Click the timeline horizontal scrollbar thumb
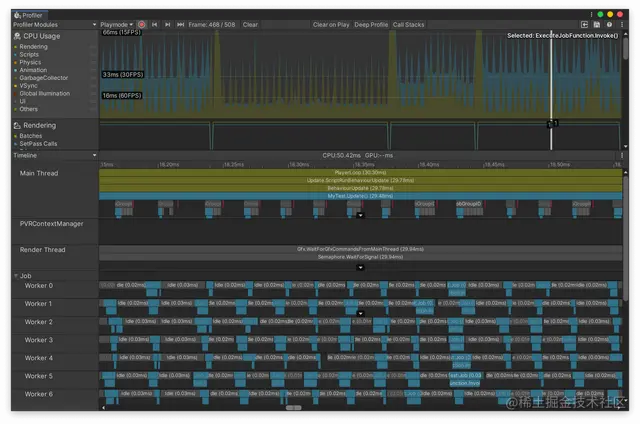This screenshot has width=640, height=424. click(x=293, y=408)
